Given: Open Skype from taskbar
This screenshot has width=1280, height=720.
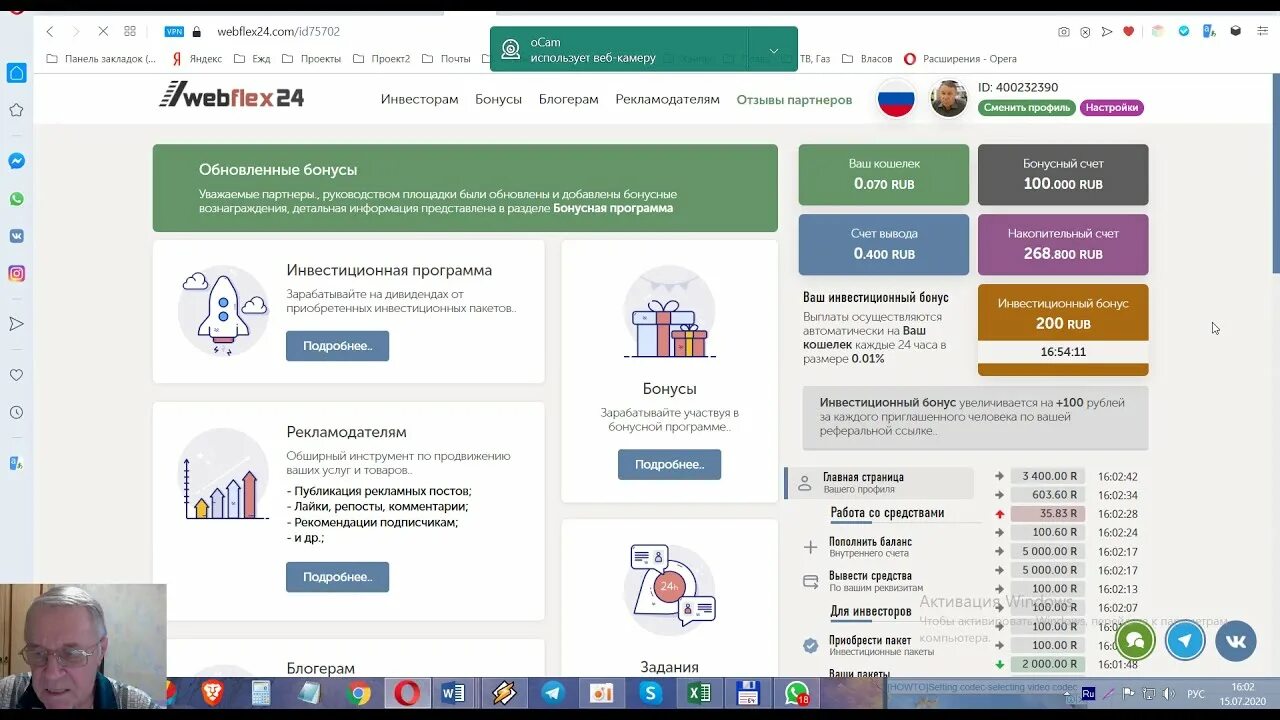Looking at the screenshot, I should (651, 693).
